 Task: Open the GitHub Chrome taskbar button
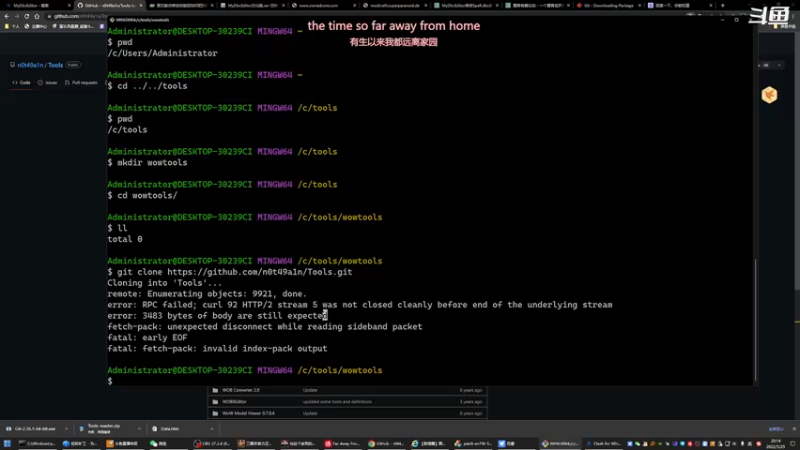tap(386, 444)
